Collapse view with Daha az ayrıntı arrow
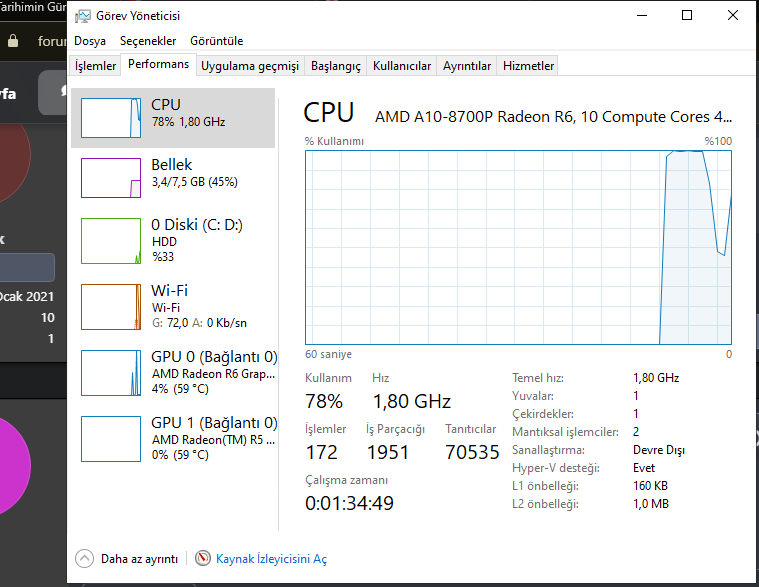Screen dimensions: 759x587 pos(84,559)
